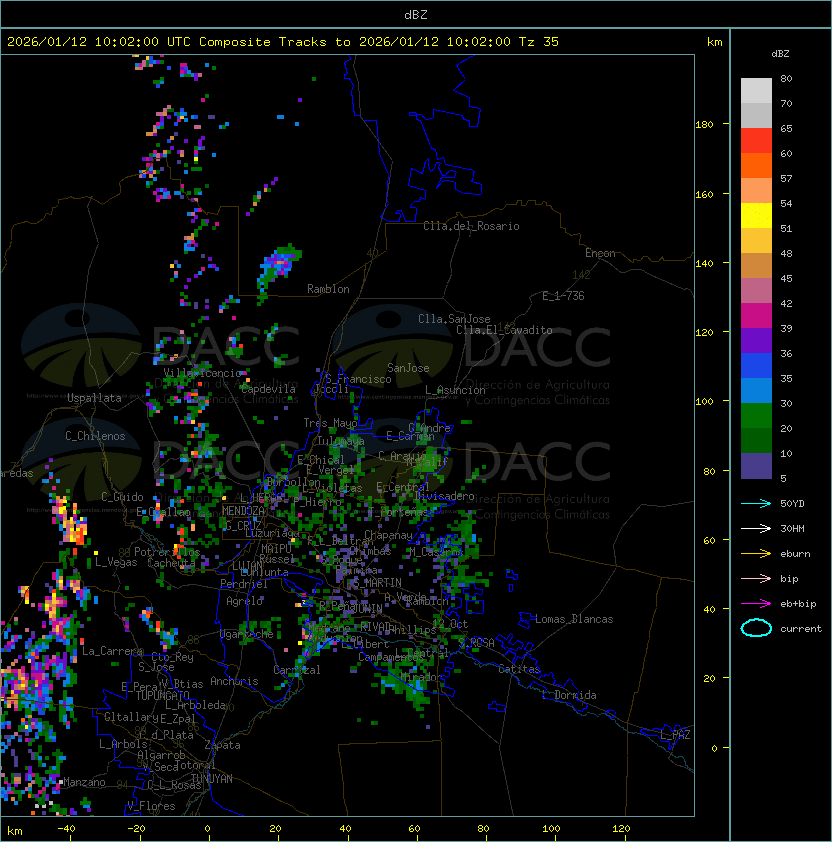Select the magenta dBZ legend swatch
This screenshot has height=842, width=832.
[x=756, y=316]
